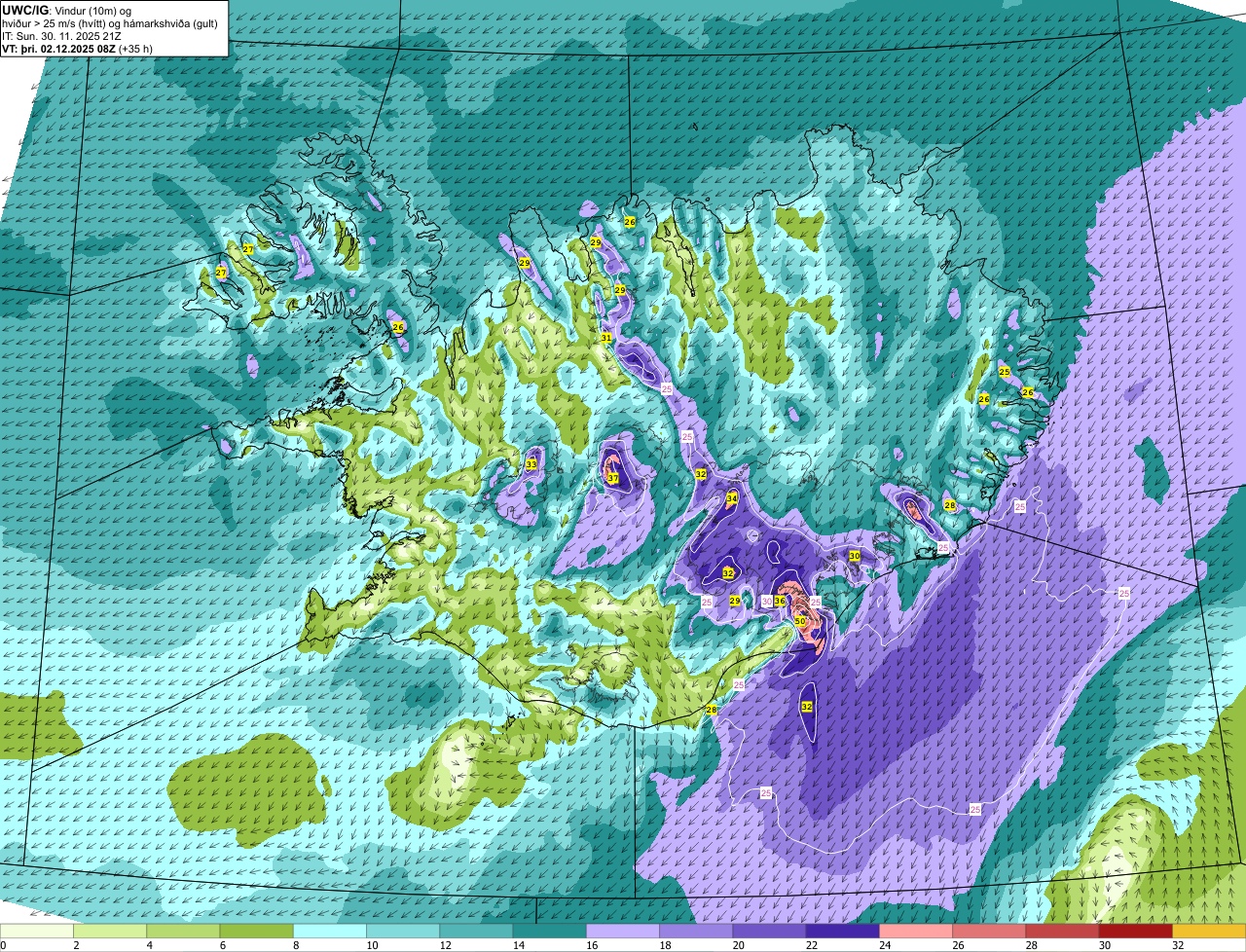Pick the 18–20 m/s purple swatch
The height and width of the screenshot is (952, 1246).
(696, 931)
